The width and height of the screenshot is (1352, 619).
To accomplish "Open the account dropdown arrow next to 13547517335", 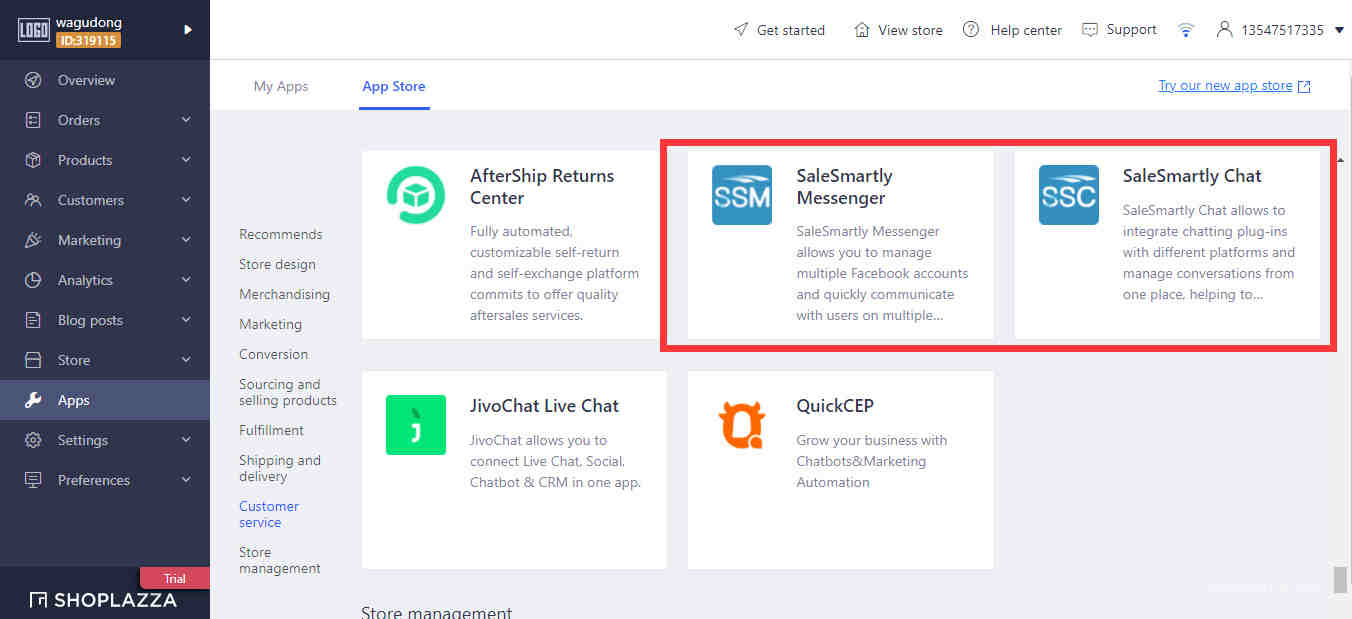I will (1339, 30).
